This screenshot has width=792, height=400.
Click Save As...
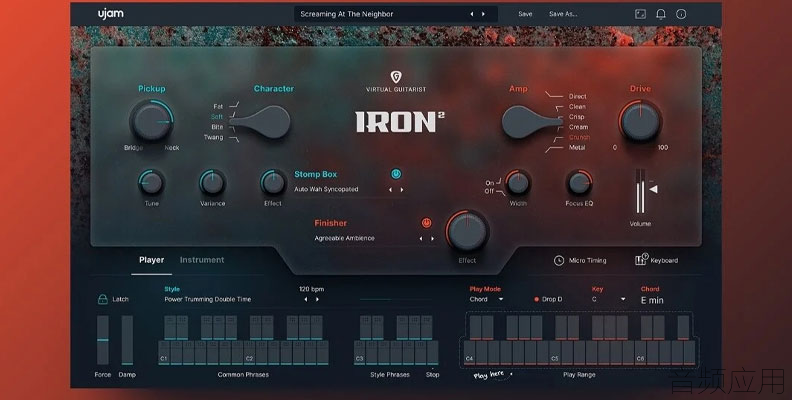point(563,14)
